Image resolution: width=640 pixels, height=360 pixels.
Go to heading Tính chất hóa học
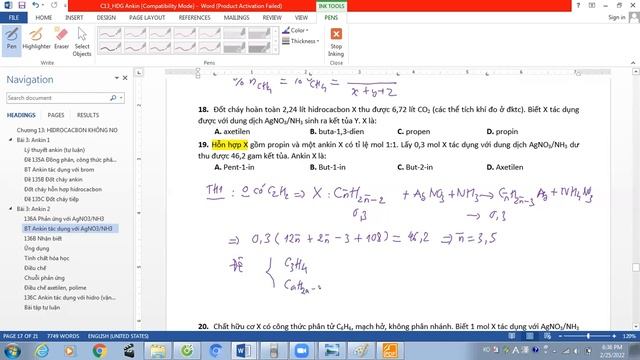47,258
